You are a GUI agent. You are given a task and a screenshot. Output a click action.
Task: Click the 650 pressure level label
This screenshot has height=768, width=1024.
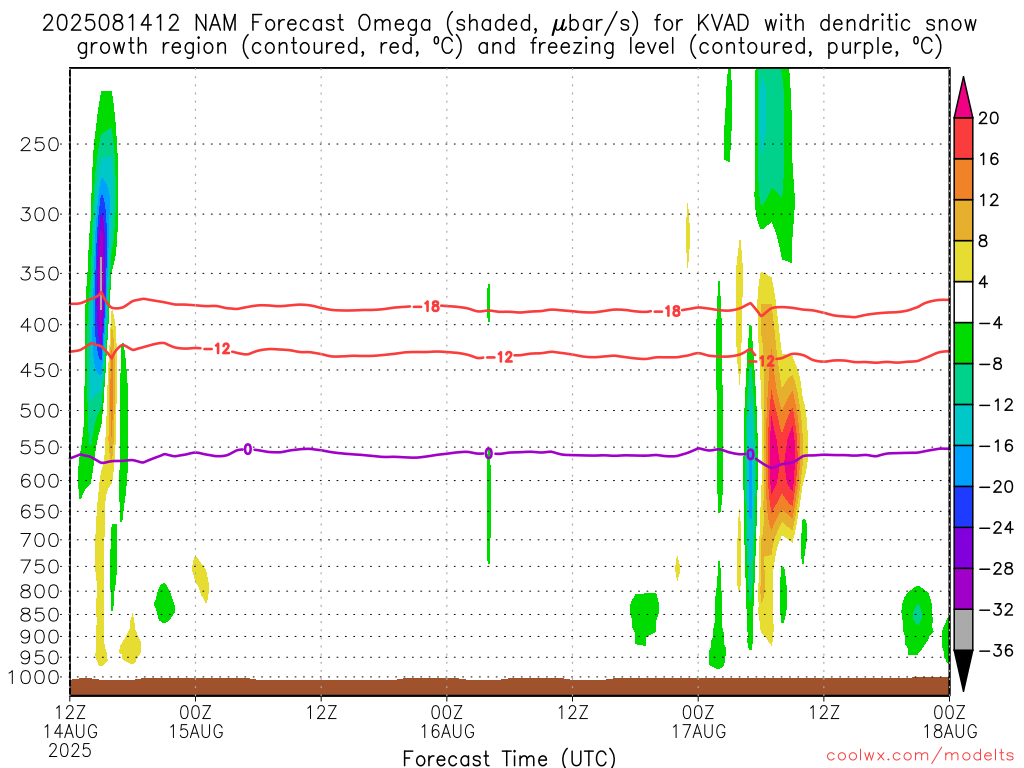[40, 511]
